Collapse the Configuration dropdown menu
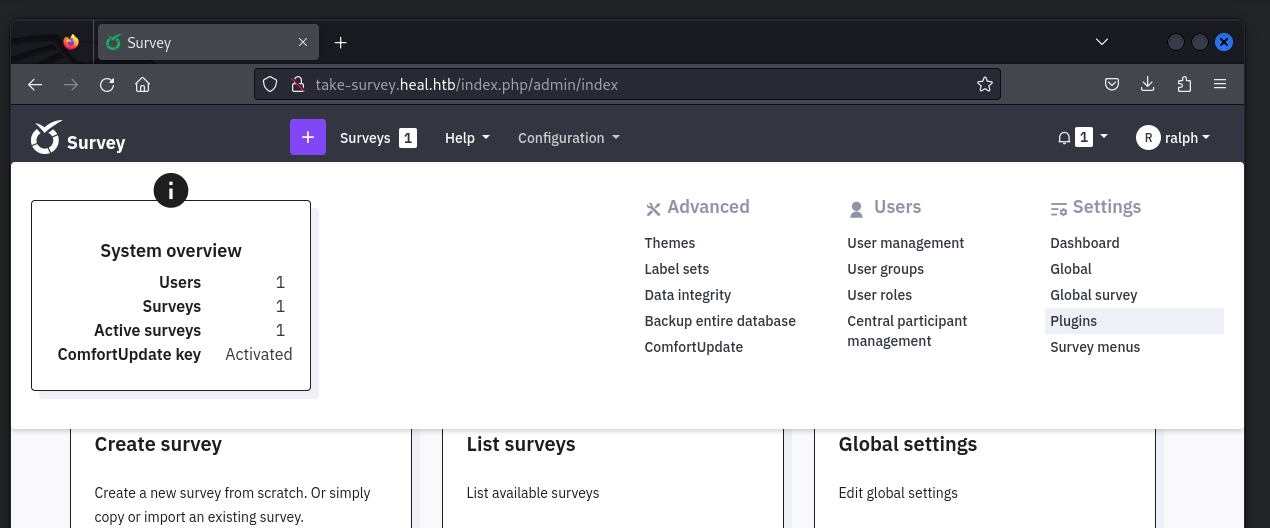The width and height of the screenshot is (1270, 528). point(568,138)
